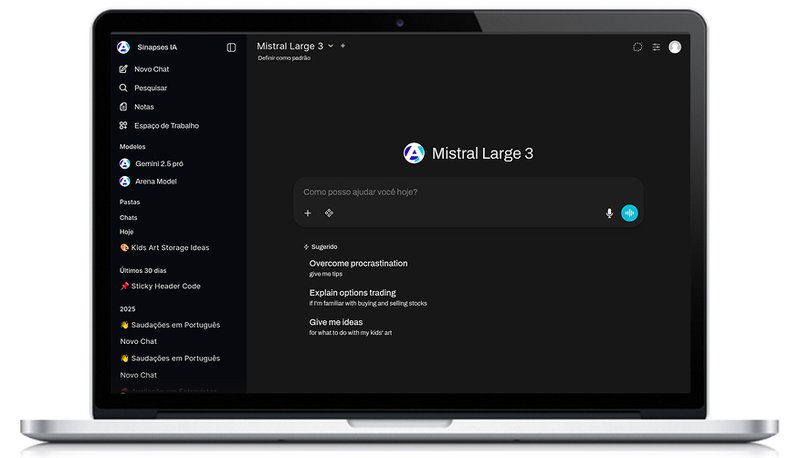Toggle the sidebar collapse icon
Viewport: 800px width, 458px height.
click(x=231, y=47)
